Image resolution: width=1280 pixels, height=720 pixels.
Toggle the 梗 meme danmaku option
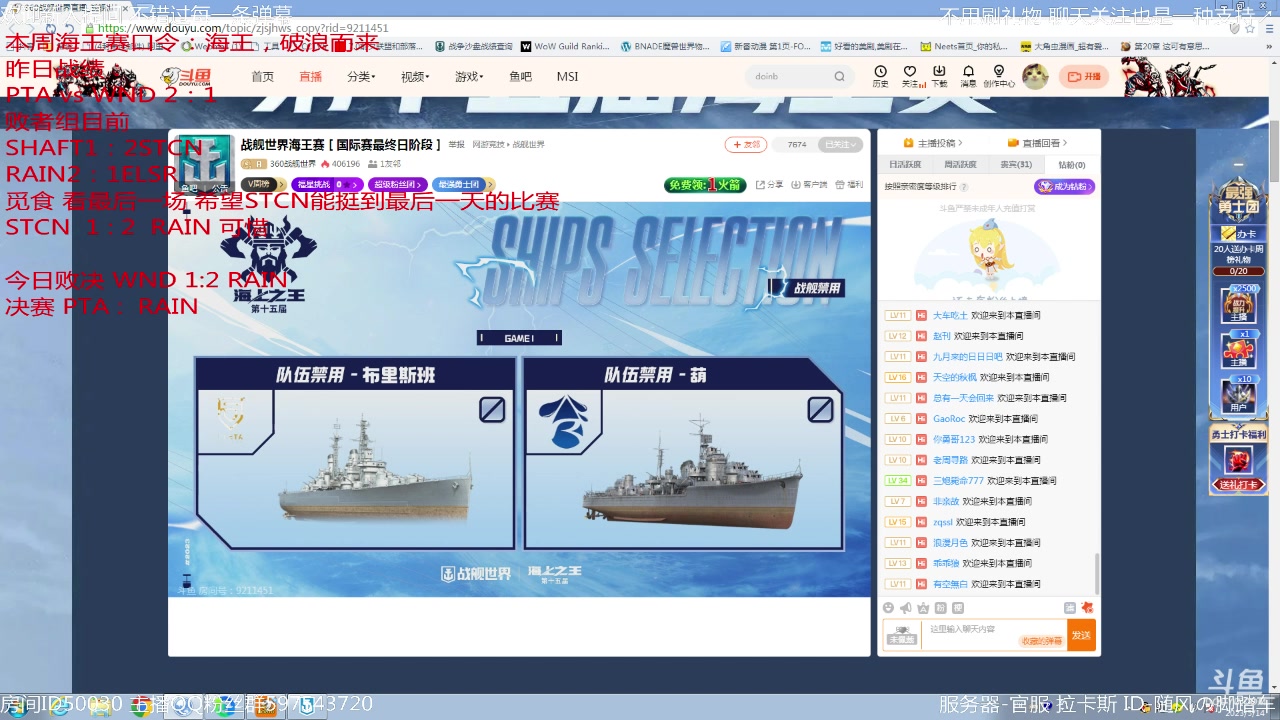coord(958,608)
